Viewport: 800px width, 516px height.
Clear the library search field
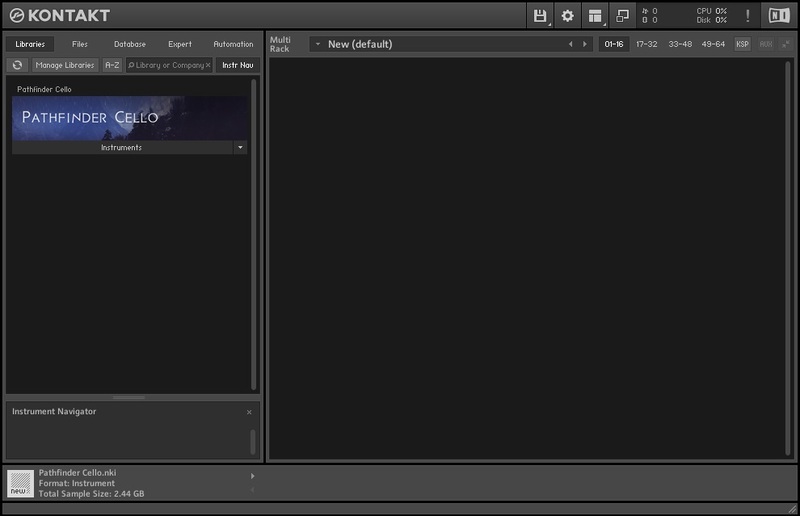point(208,65)
